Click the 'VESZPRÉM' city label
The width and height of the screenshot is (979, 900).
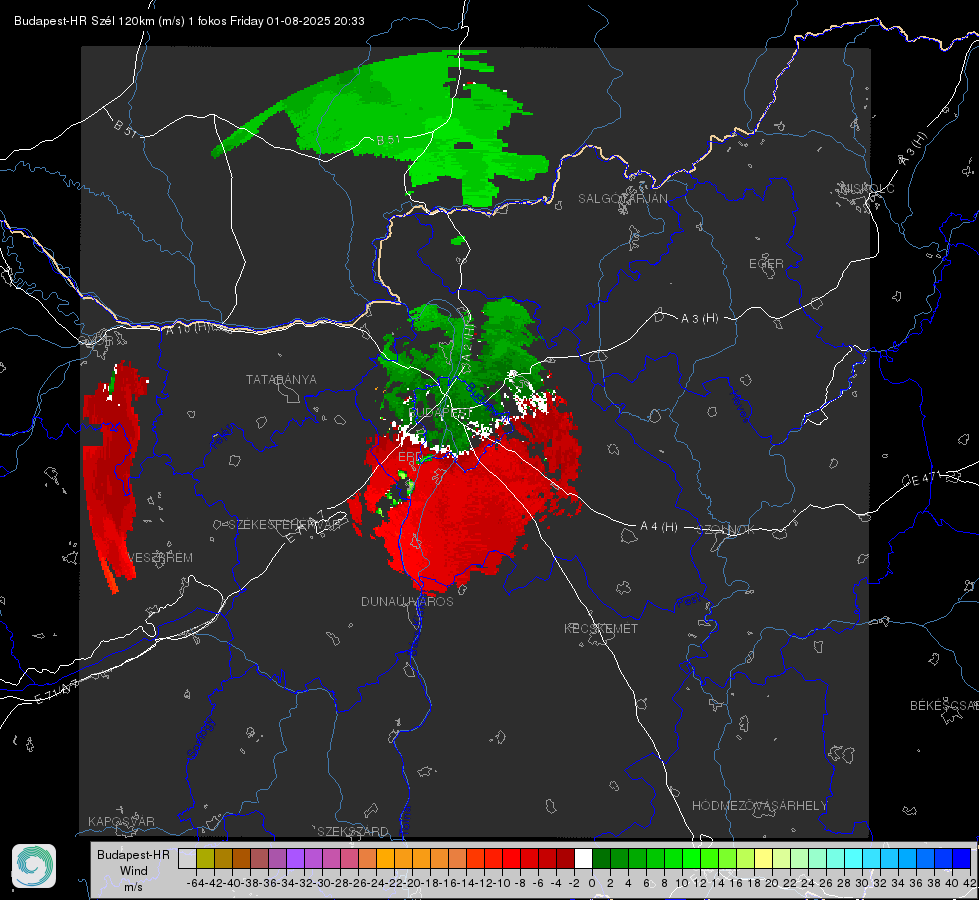pyautogui.click(x=159, y=557)
